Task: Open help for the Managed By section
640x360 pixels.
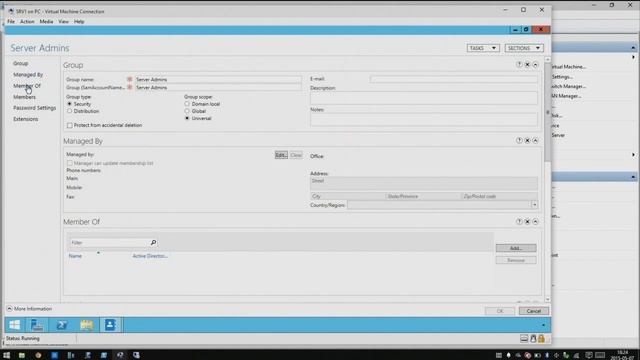Action: pos(519,140)
